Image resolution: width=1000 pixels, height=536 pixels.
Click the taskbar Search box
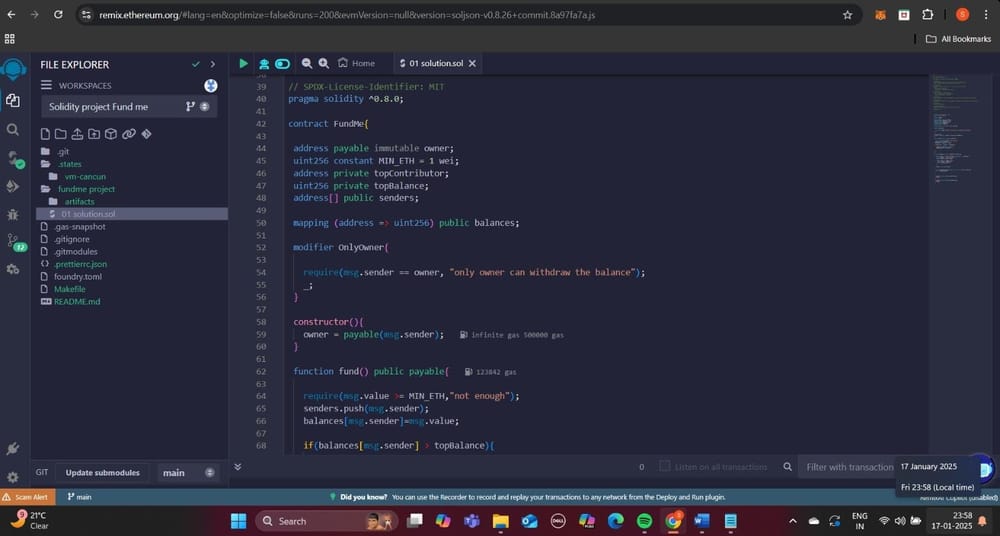pyautogui.click(x=327, y=521)
